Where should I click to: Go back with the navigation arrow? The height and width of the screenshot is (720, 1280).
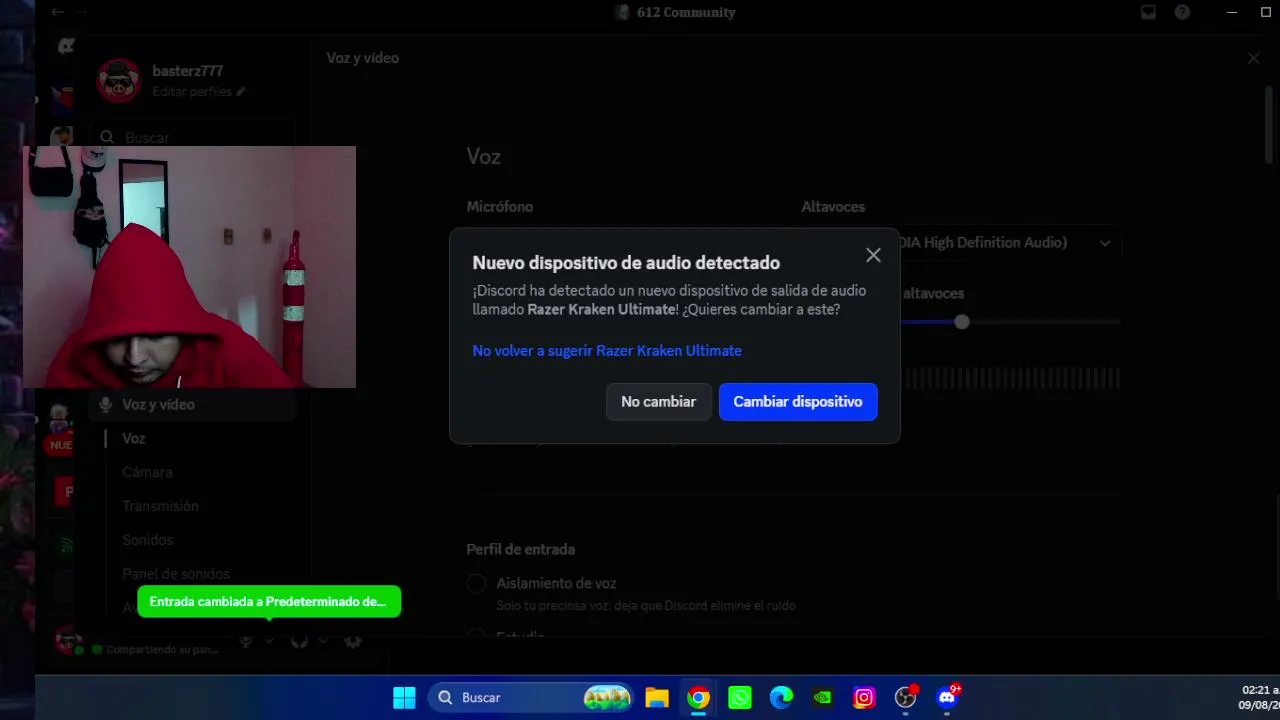[57, 13]
